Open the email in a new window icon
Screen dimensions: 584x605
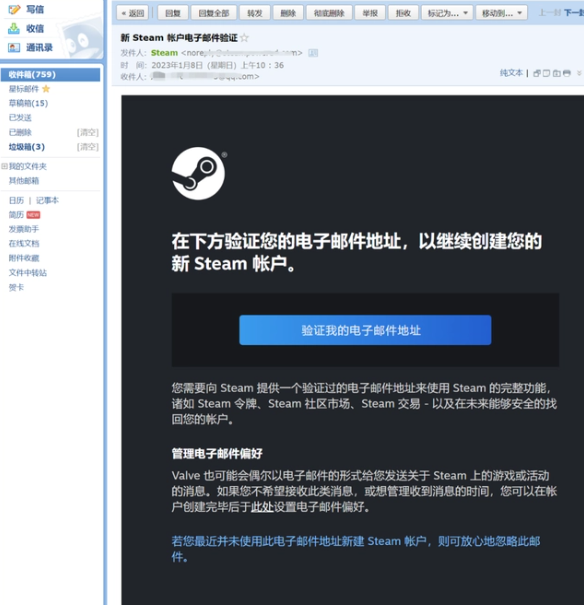click(x=537, y=73)
